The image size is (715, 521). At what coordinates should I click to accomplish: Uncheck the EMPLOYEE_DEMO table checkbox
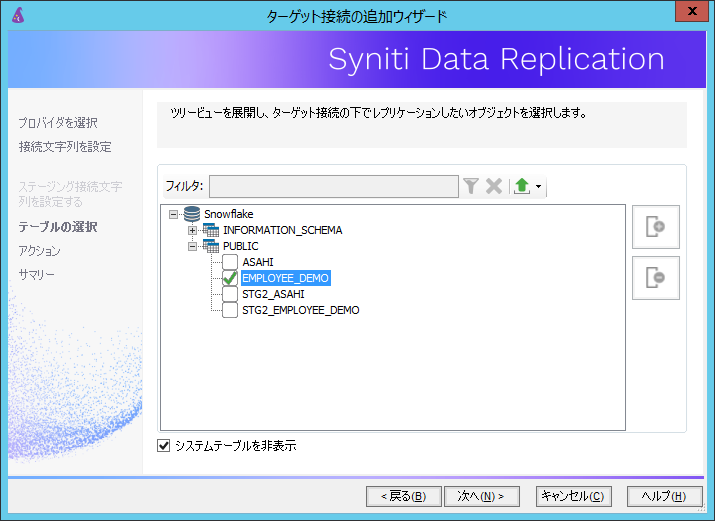[x=230, y=278]
